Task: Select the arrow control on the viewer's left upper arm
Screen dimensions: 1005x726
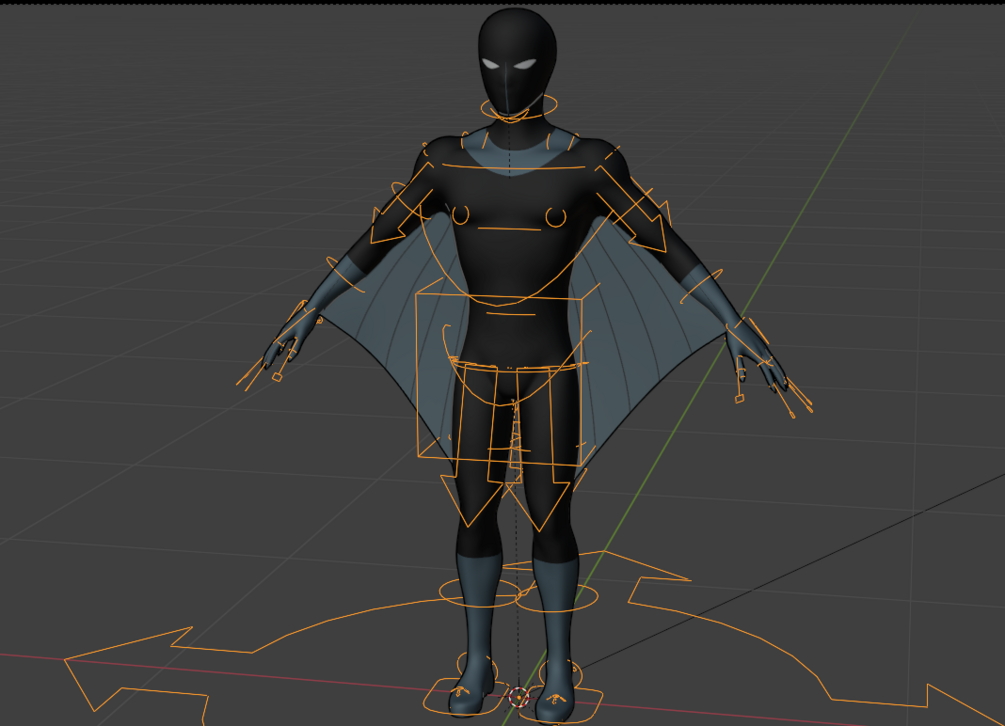Action: point(401,205)
